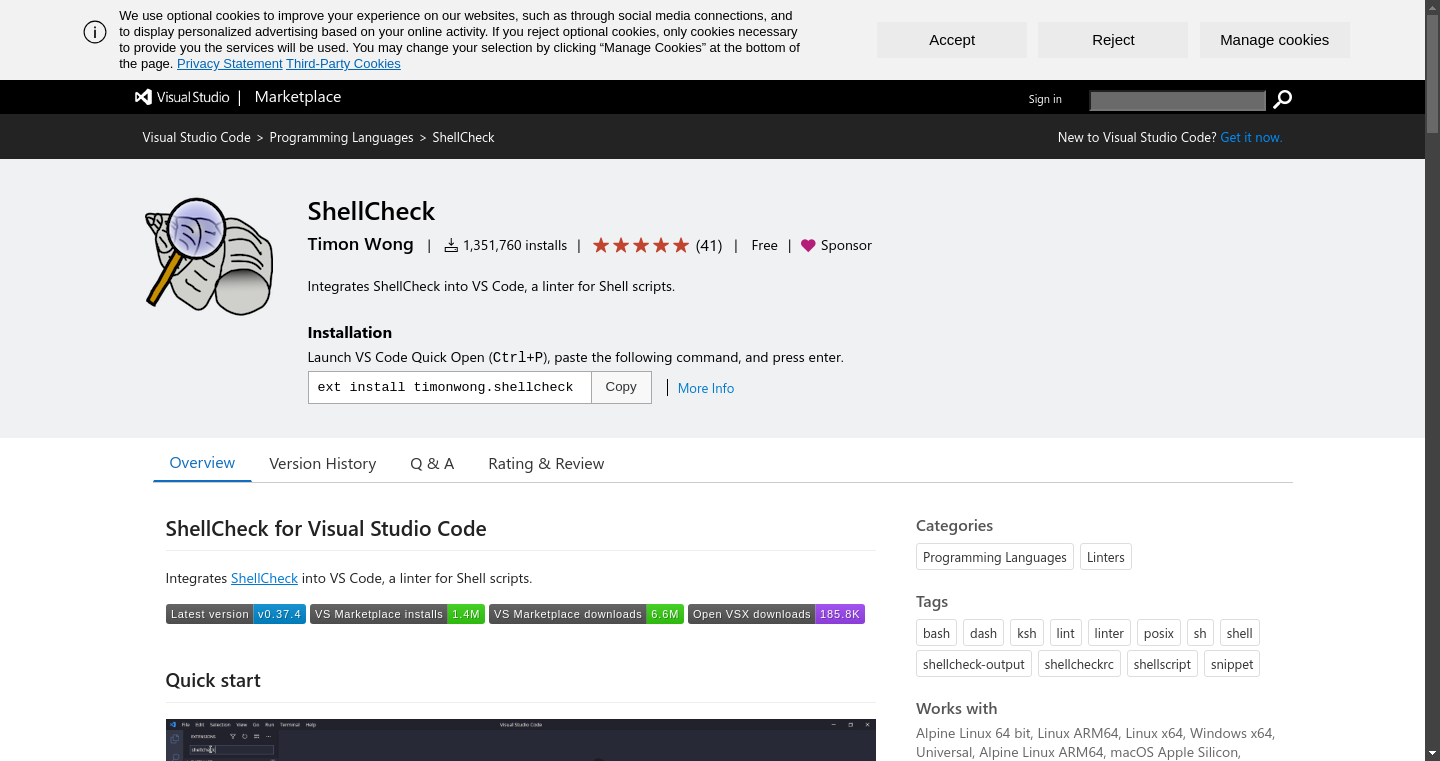Click the ShellCheck breadcrumb

pyautogui.click(x=463, y=137)
